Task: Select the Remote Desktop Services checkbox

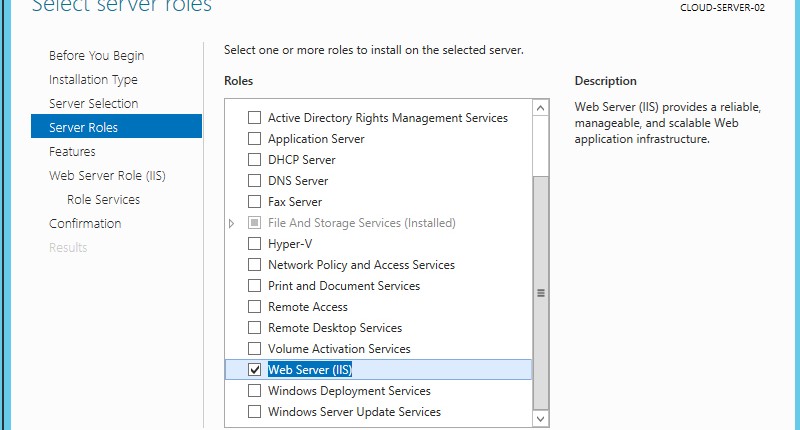Action: click(254, 328)
